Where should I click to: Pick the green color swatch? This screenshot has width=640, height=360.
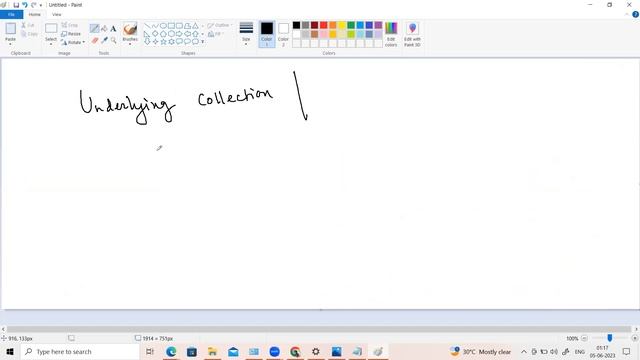(351, 25)
